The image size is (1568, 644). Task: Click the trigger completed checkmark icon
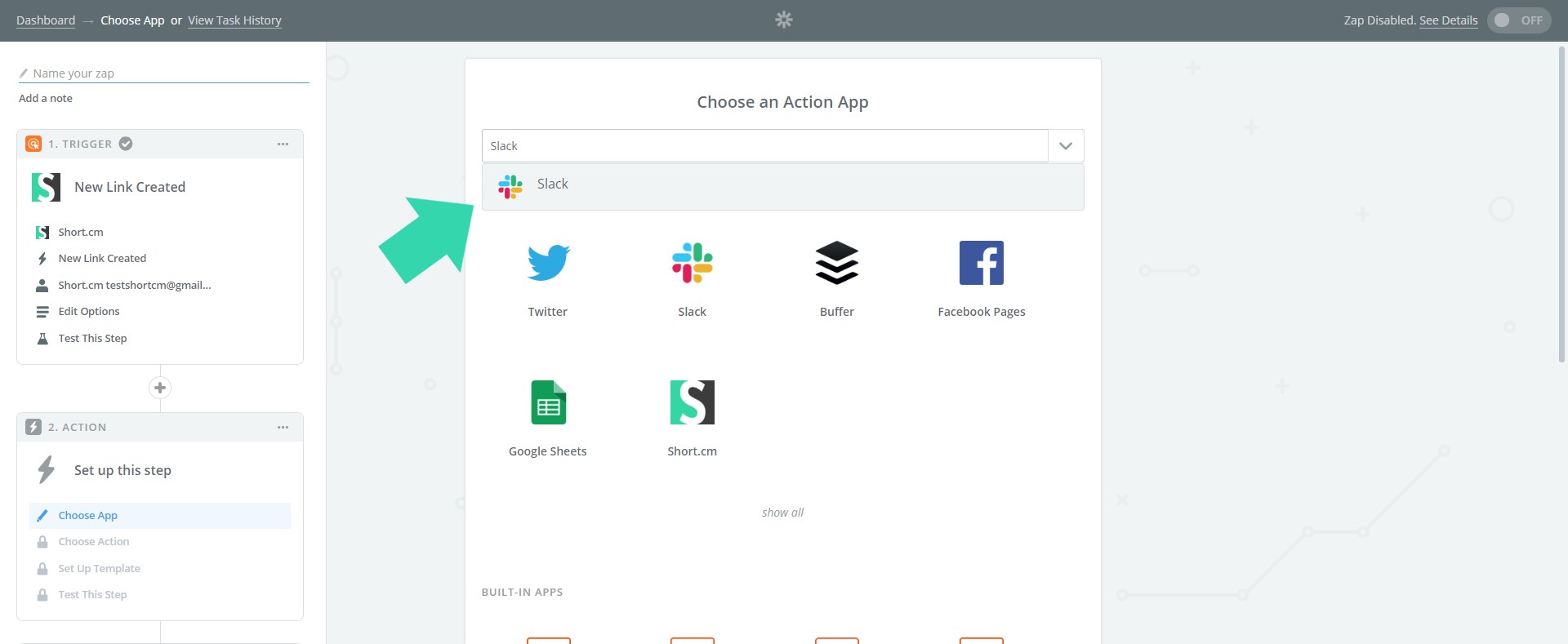(x=126, y=144)
